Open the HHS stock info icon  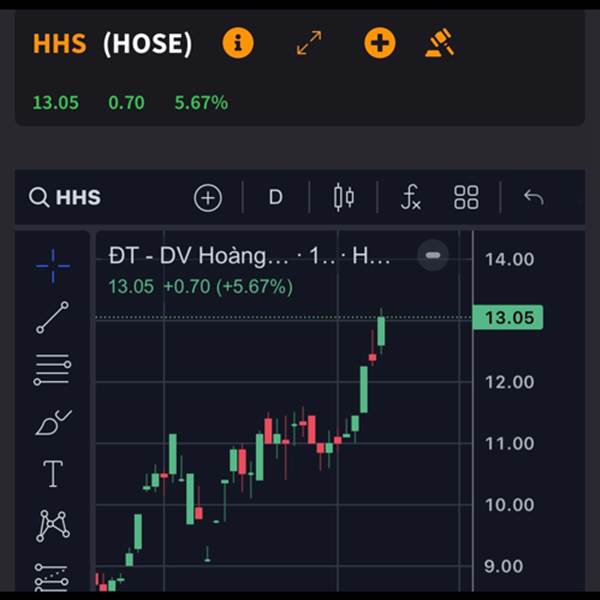[238, 42]
